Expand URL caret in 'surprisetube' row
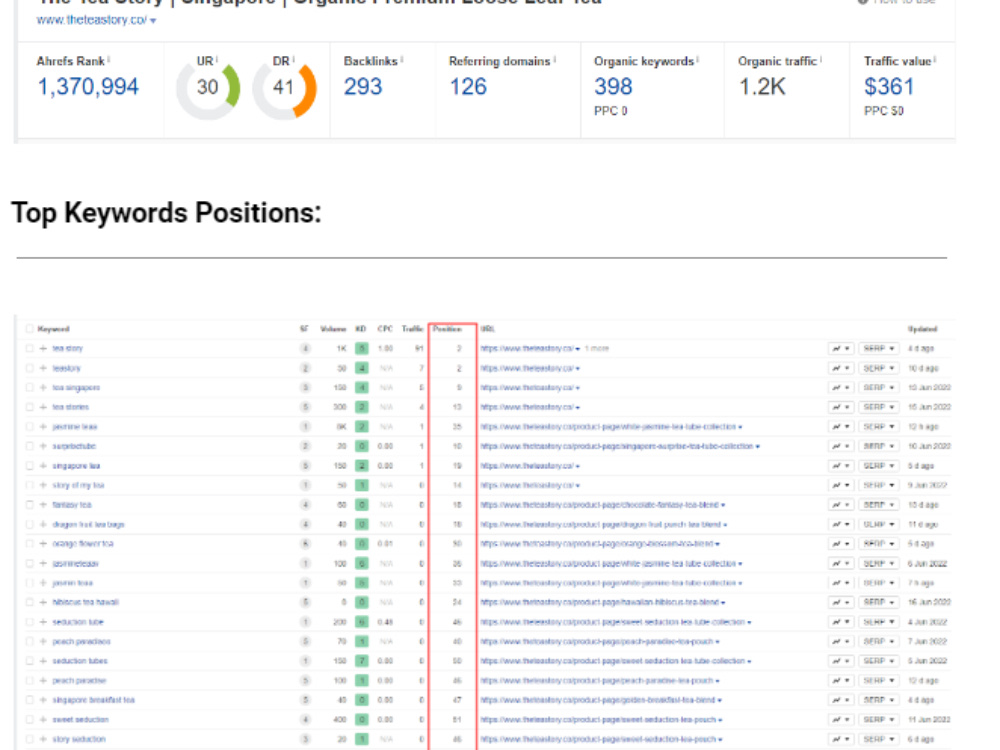Viewport: 1000px width, 750px height. [757, 446]
